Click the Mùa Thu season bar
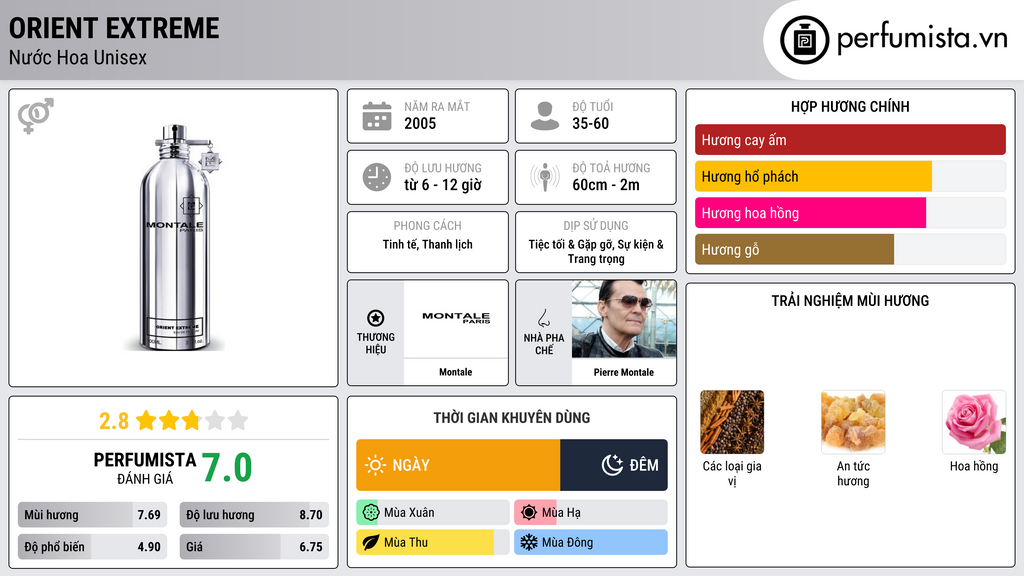The height and width of the screenshot is (576, 1024). pyautogui.click(x=432, y=543)
